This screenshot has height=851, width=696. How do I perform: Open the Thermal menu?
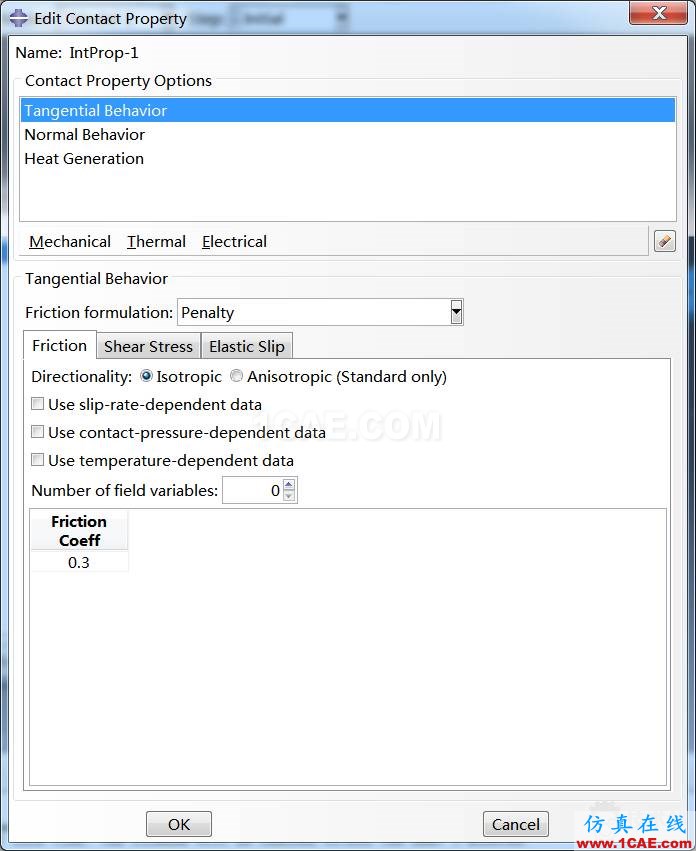pyautogui.click(x=156, y=242)
